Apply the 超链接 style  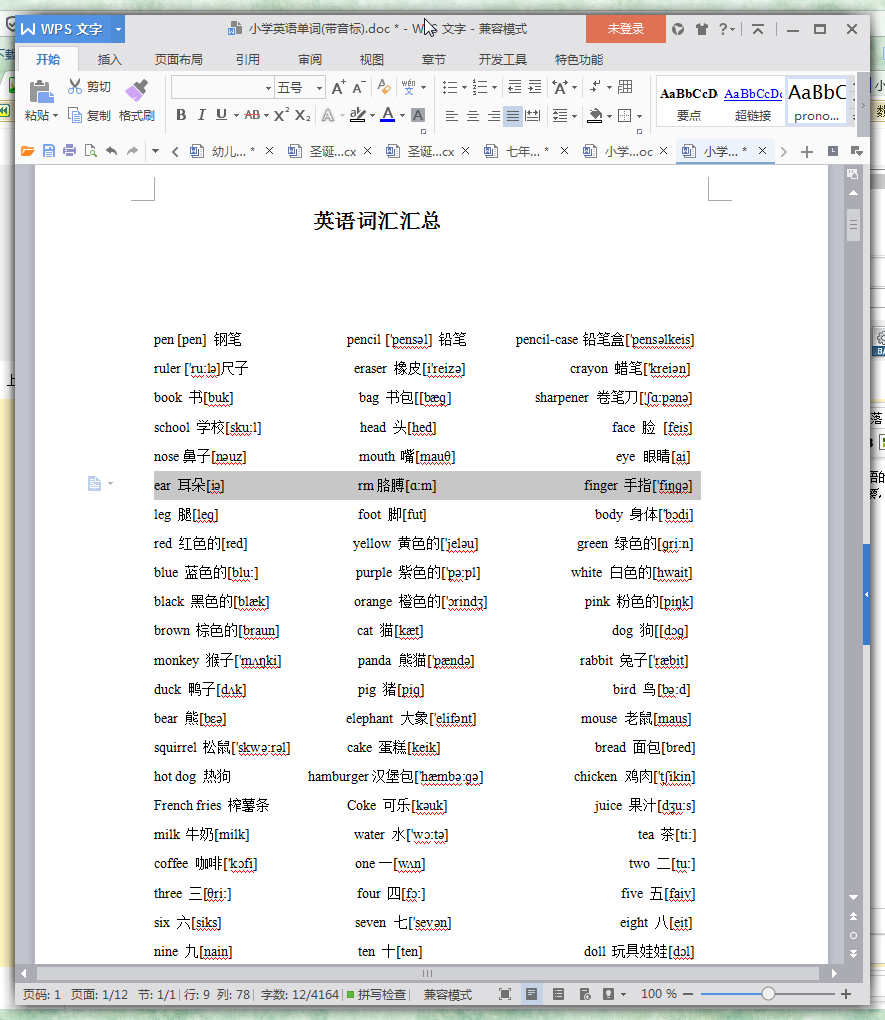click(752, 103)
